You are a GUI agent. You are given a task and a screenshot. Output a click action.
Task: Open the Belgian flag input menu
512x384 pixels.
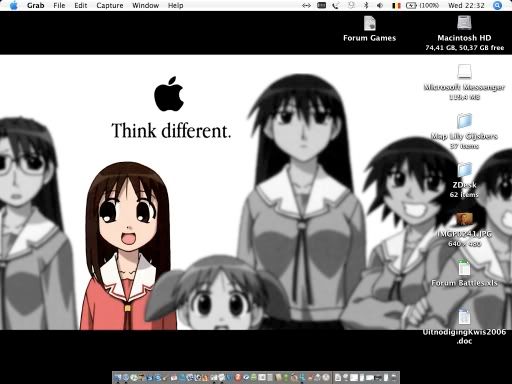(396, 5)
